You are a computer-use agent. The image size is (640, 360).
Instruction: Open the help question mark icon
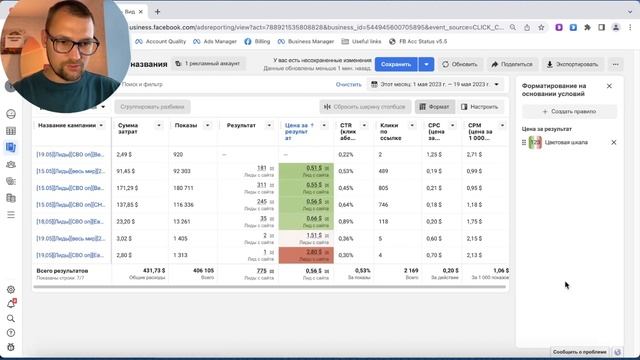click(11, 333)
